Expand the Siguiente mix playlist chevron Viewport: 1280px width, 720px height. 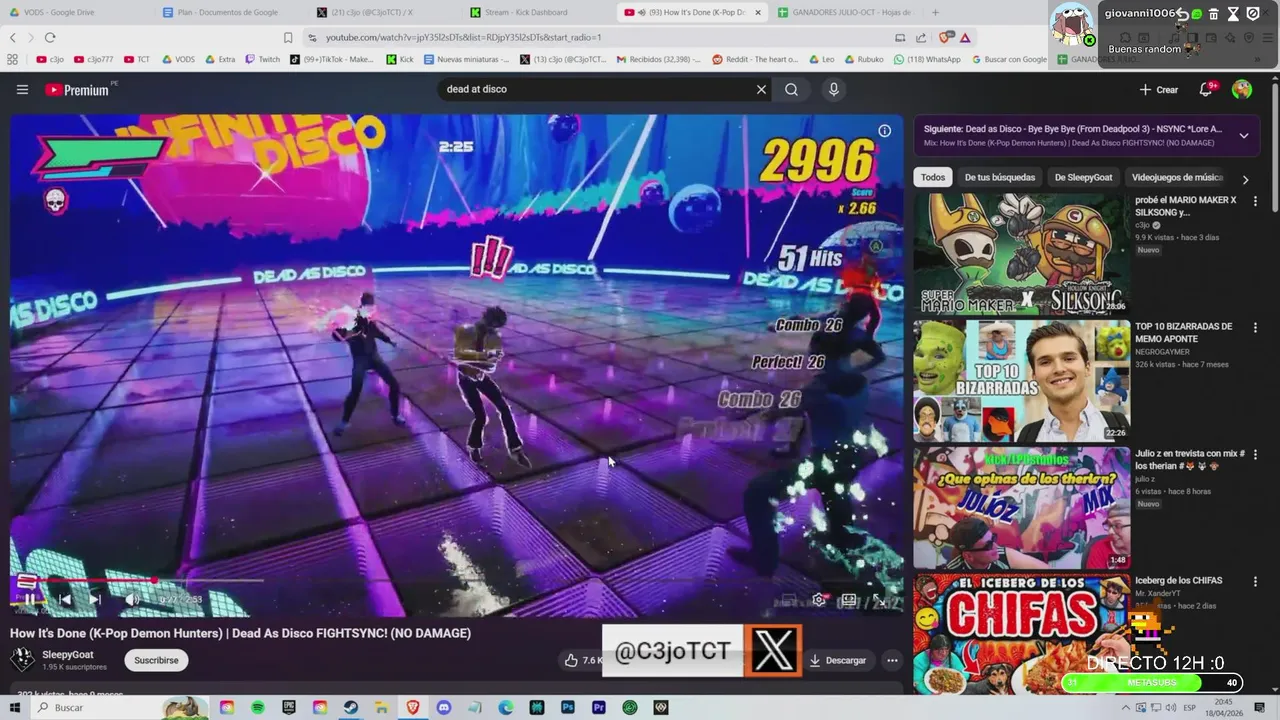(1243, 135)
